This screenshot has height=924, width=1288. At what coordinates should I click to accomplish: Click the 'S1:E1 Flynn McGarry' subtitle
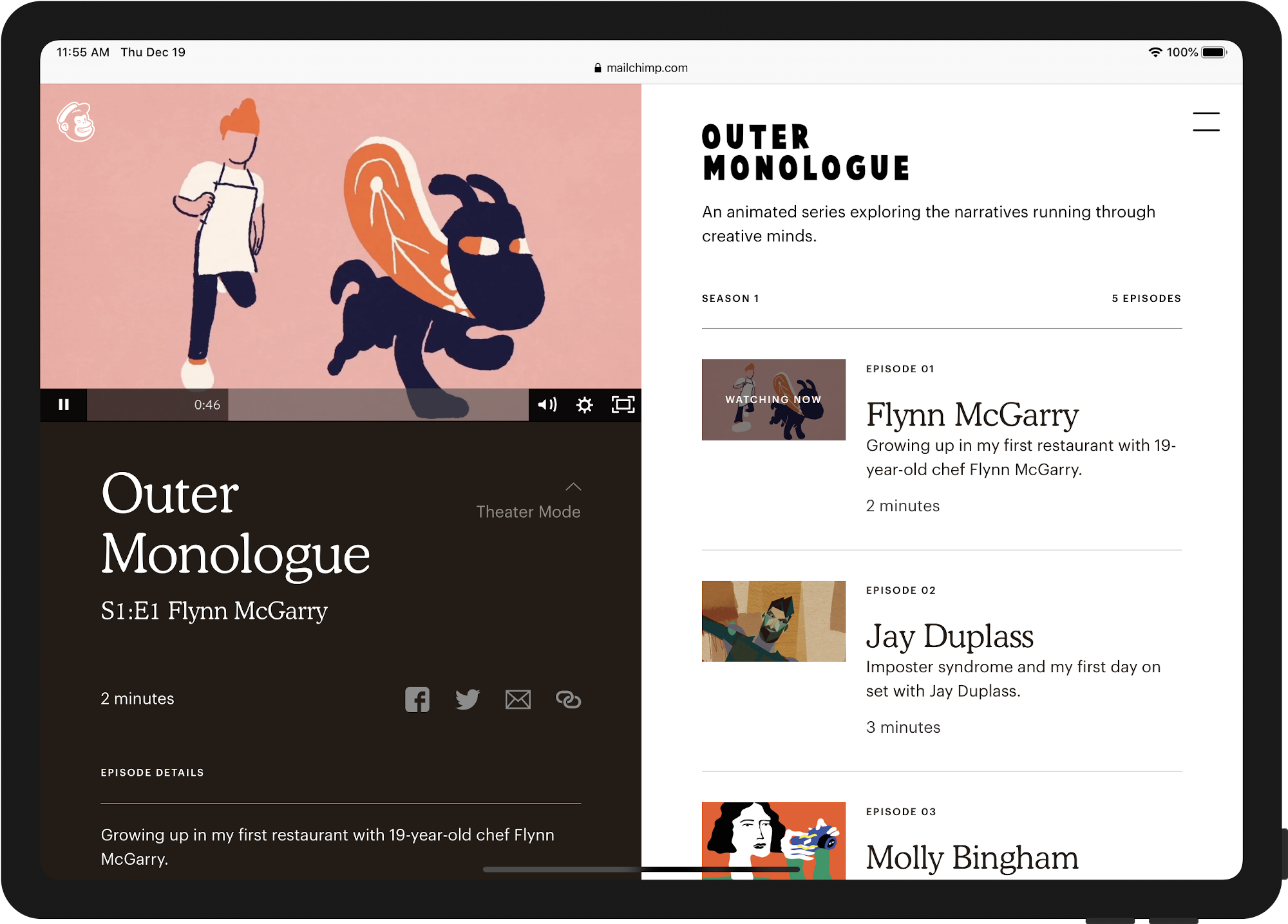pyautogui.click(x=214, y=611)
